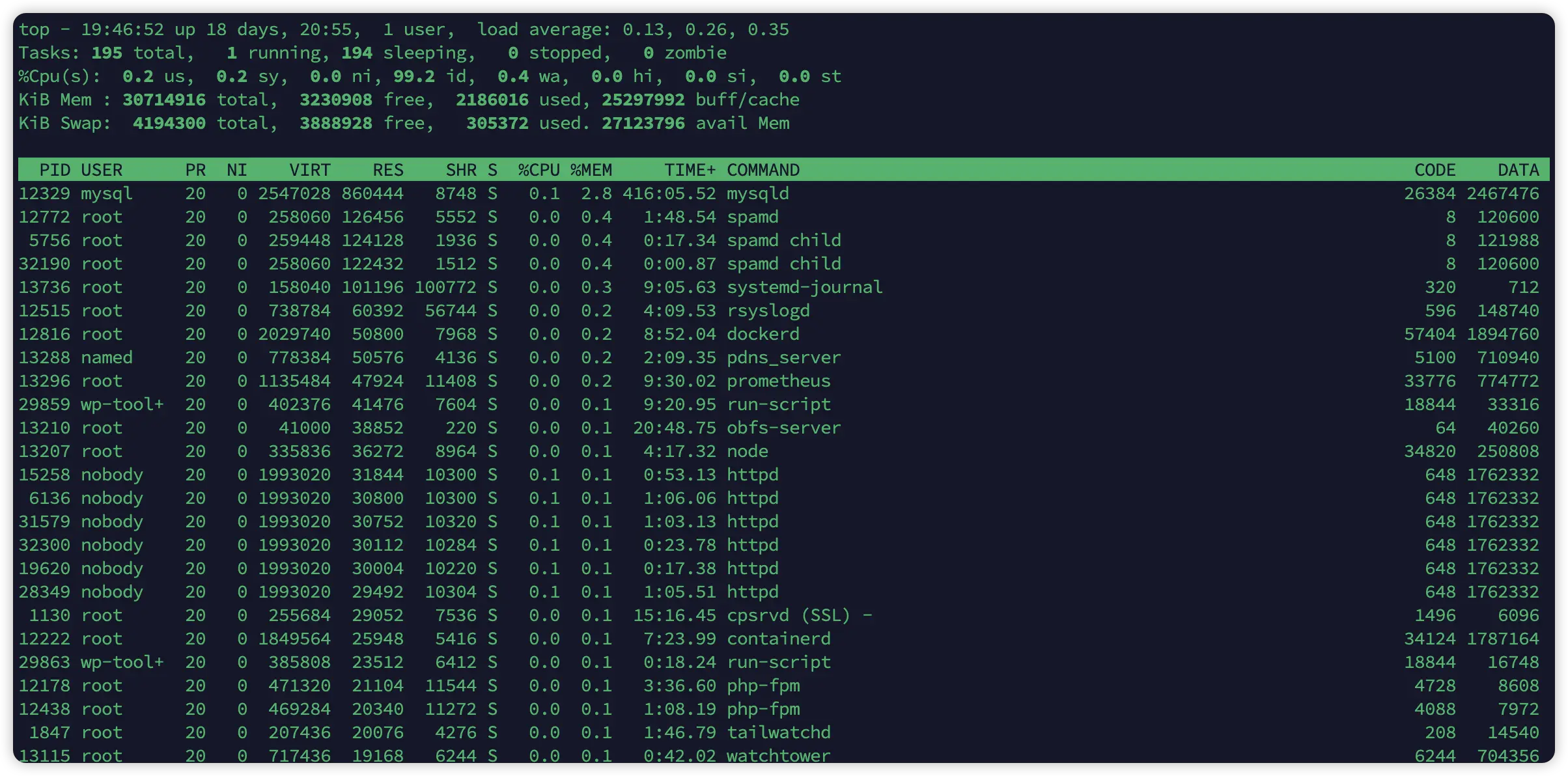Screen dimensions: 1568x776
Task: Select the %MEM column header
Action: pyautogui.click(x=591, y=170)
